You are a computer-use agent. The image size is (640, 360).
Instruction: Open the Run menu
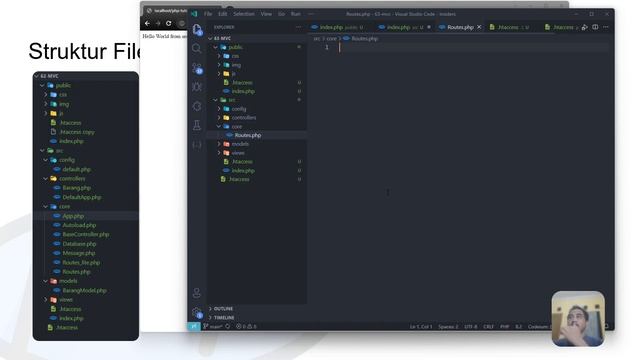coord(296,14)
